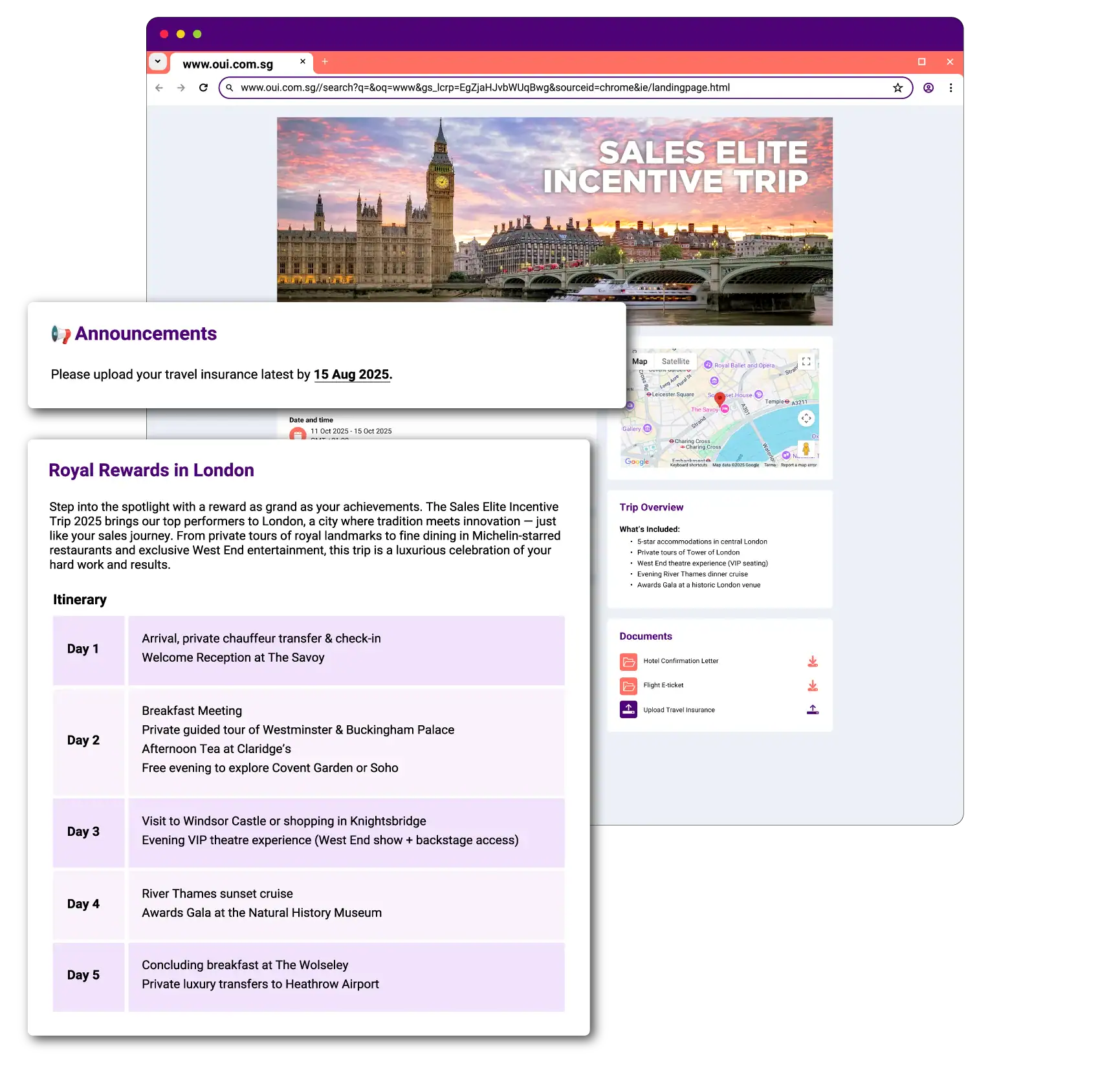The width and height of the screenshot is (1120, 1072).
Task: Go forward with the browser forward arrow
Action: pos(181,88)
